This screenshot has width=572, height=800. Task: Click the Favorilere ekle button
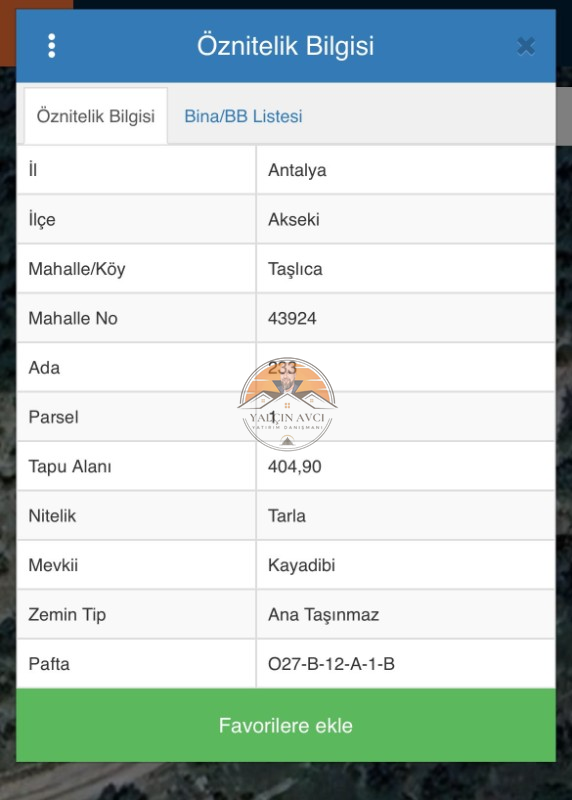(x=286, y=725)
